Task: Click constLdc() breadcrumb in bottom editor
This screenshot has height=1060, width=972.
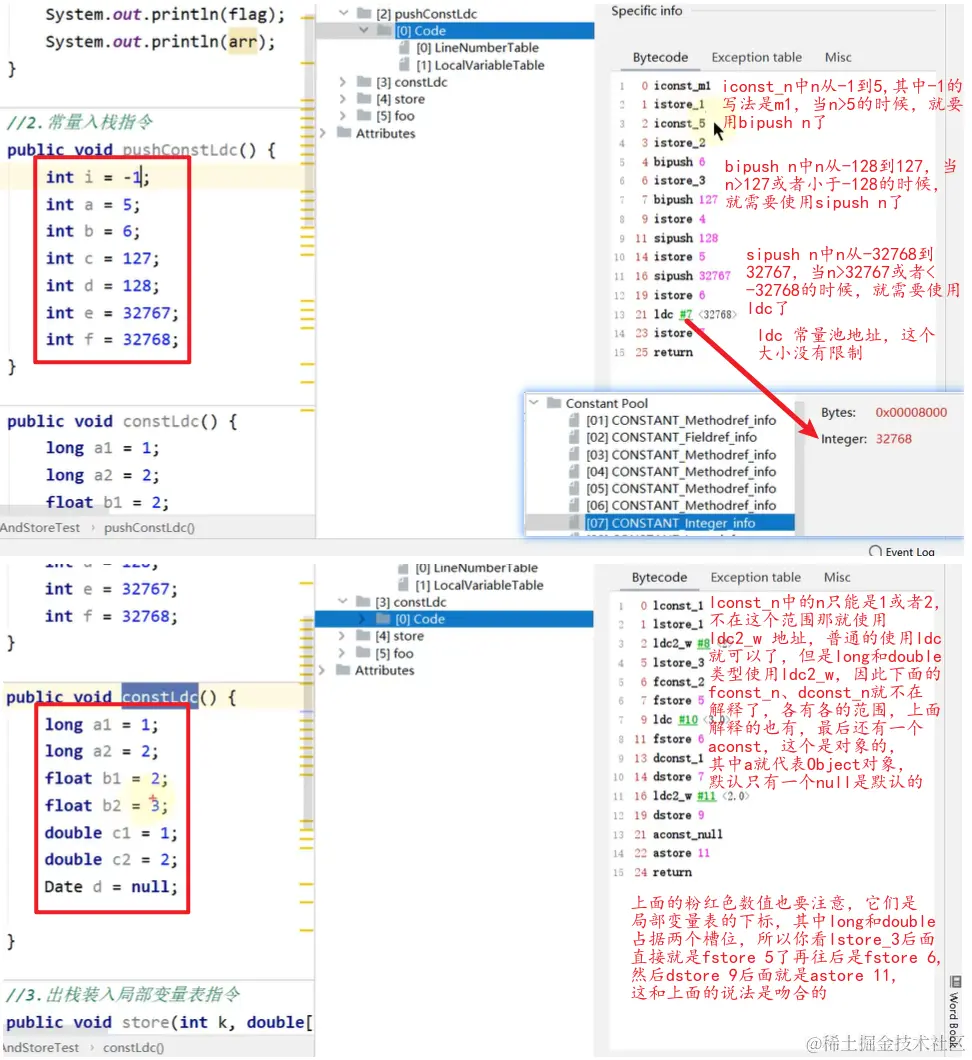Action: [133, 1047]
